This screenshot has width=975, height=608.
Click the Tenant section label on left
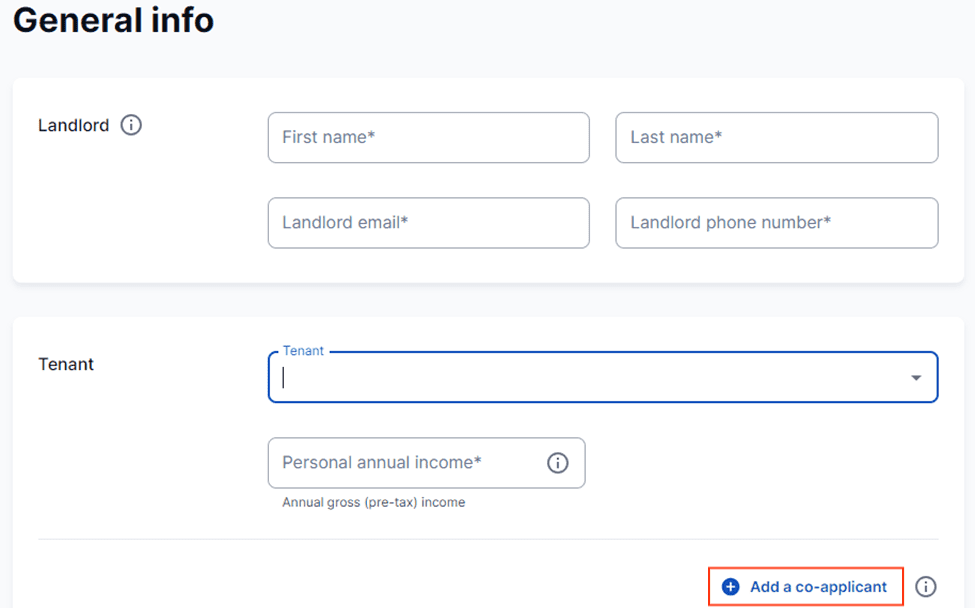tap(66, 364)
